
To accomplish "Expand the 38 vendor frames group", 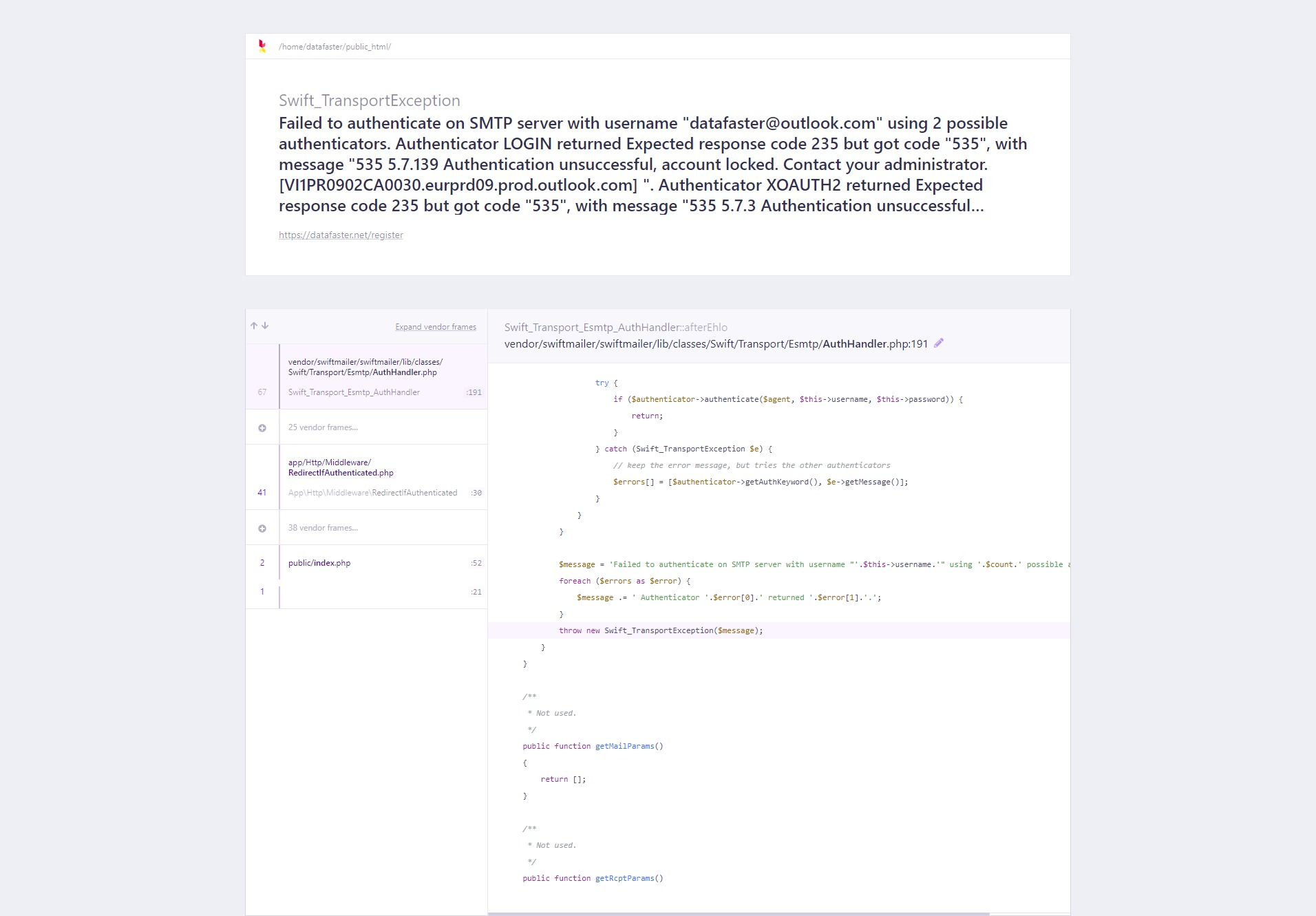I will pos(366,528).
